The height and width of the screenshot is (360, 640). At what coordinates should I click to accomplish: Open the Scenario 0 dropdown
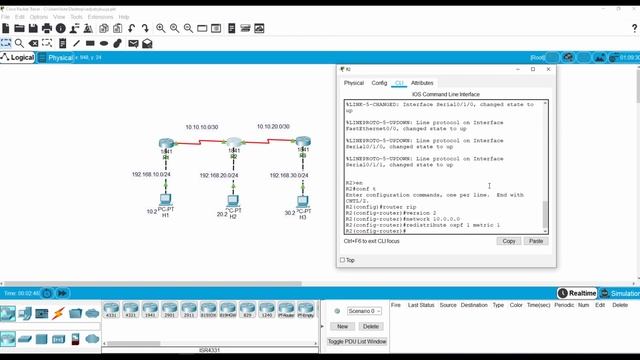point(364,311)
